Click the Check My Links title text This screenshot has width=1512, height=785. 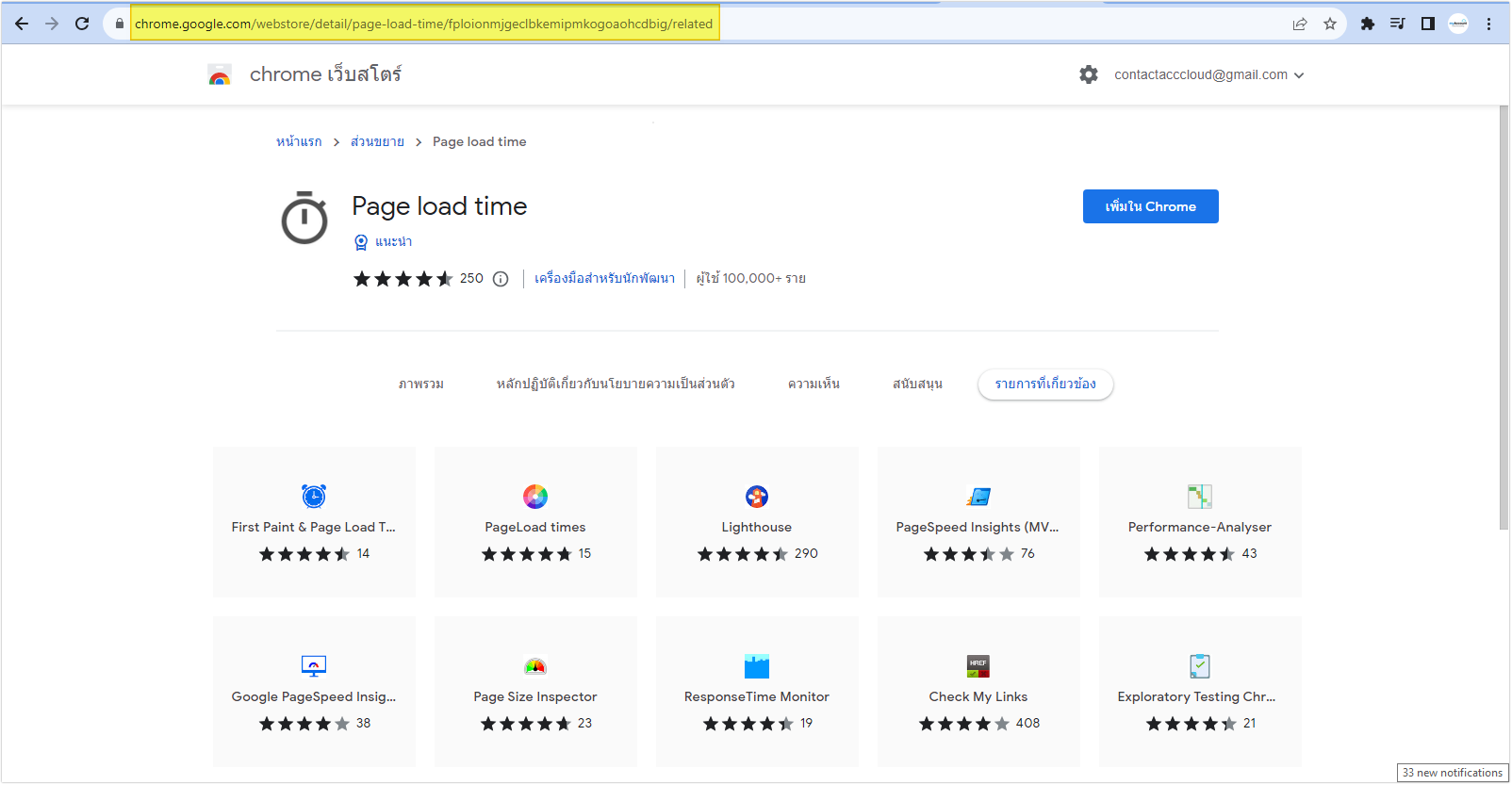(x=978, y=697)
